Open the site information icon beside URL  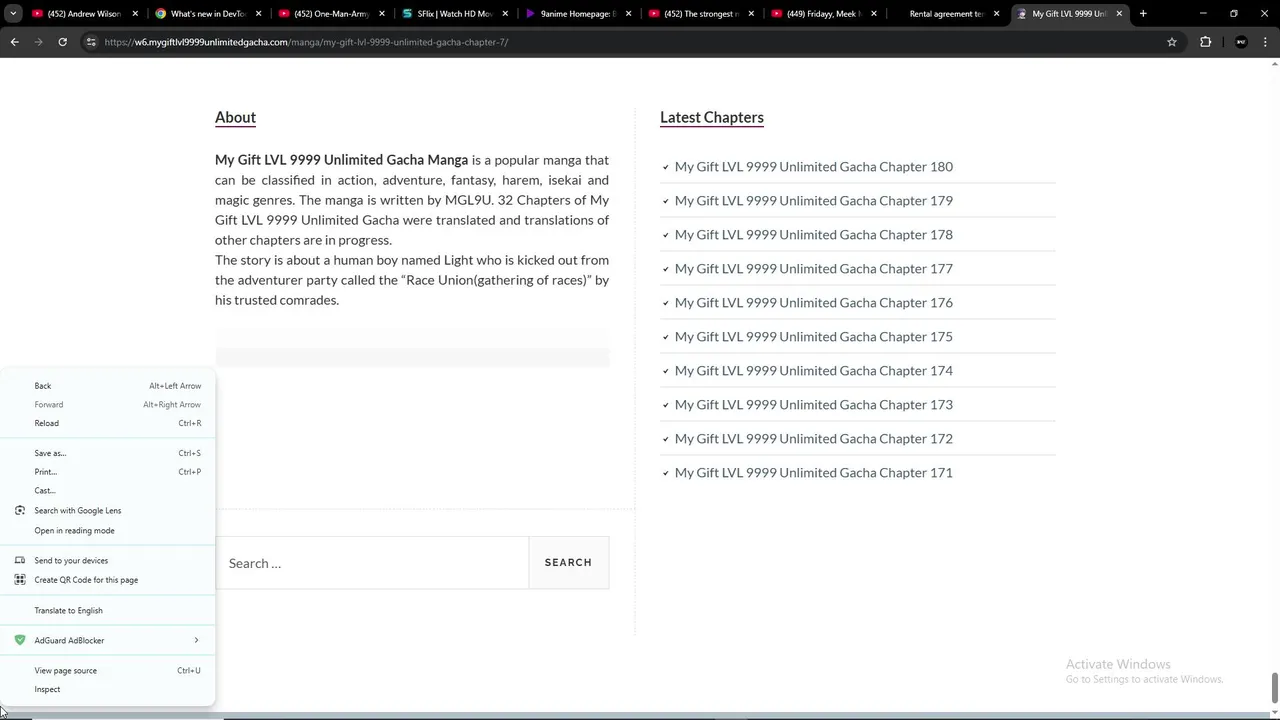pos(91,42)
